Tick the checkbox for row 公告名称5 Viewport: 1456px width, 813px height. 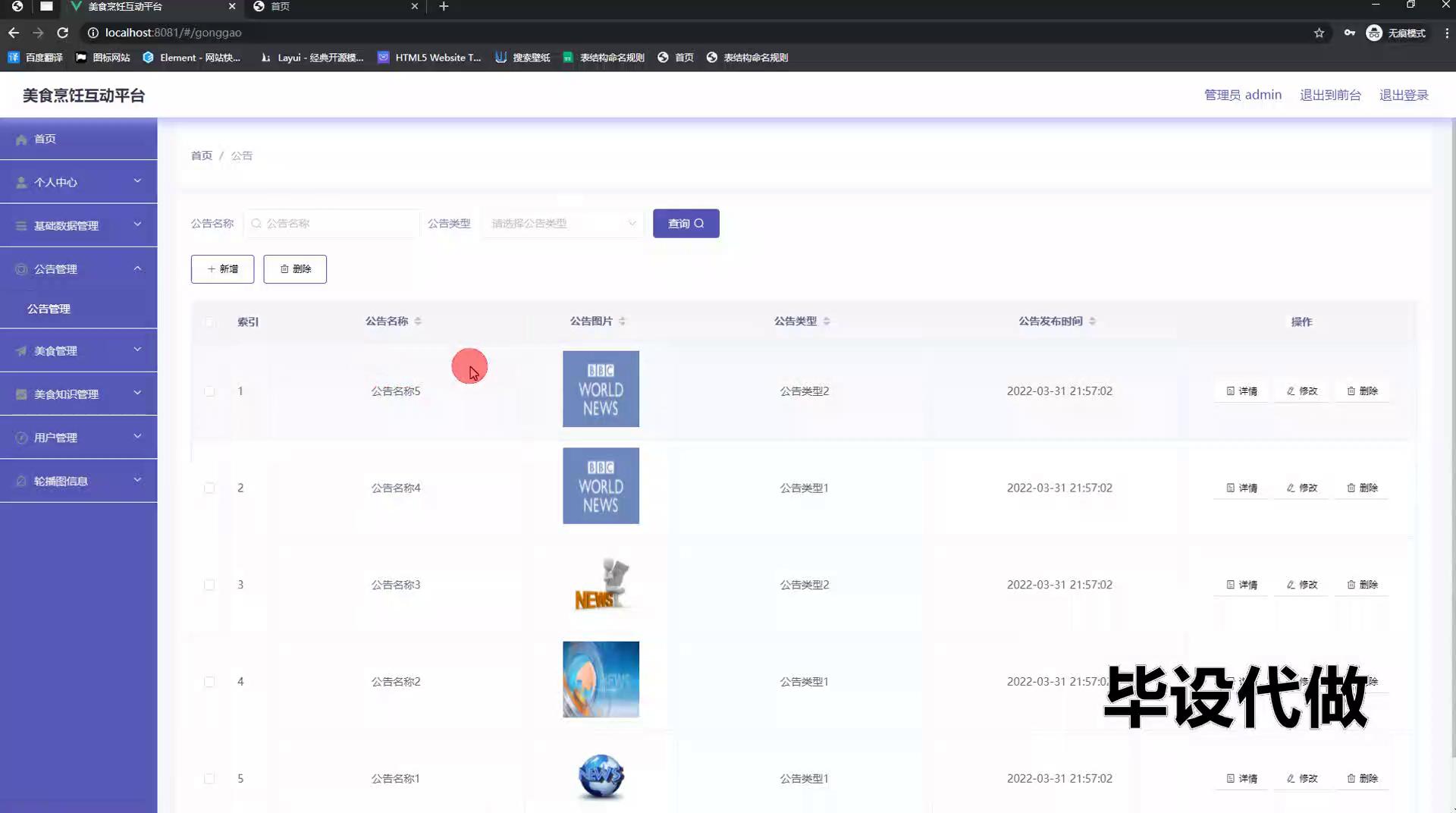(x=209, y=391)
